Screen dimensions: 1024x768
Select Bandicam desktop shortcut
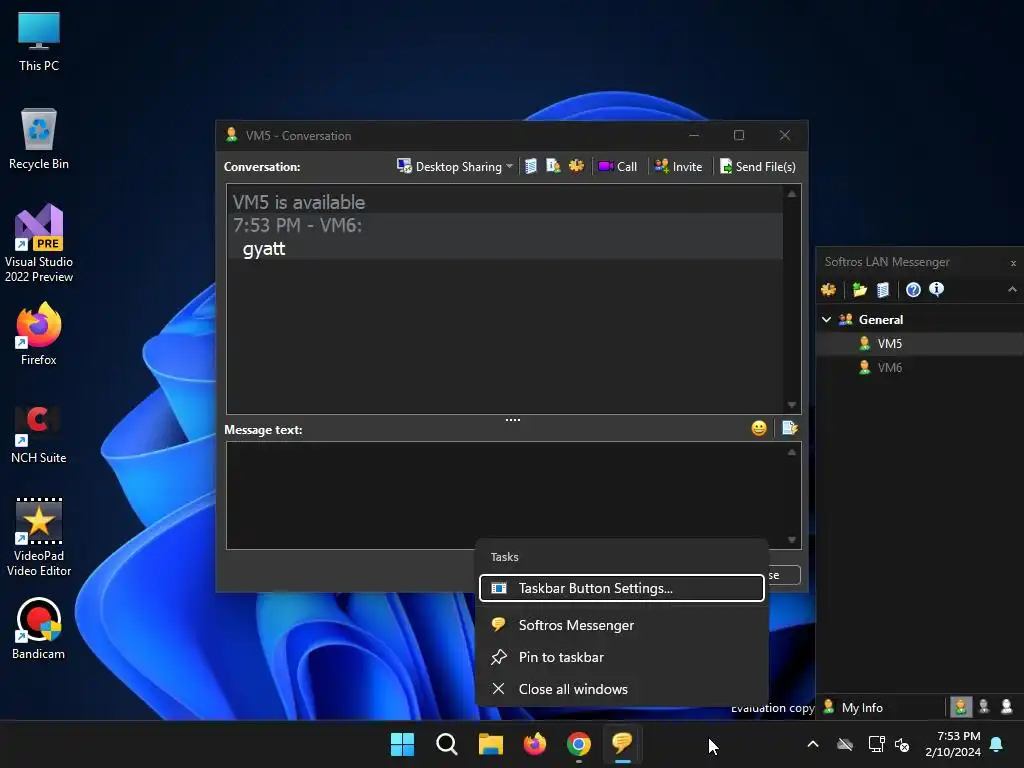tap(39, 628)
